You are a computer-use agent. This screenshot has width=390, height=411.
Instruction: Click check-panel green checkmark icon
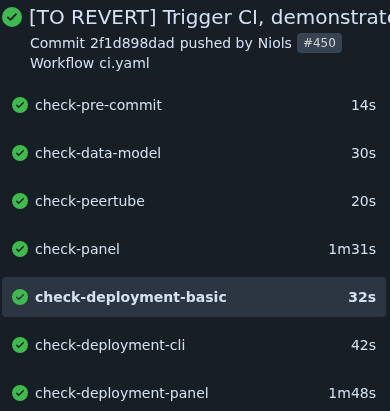[x=20, y=249]
